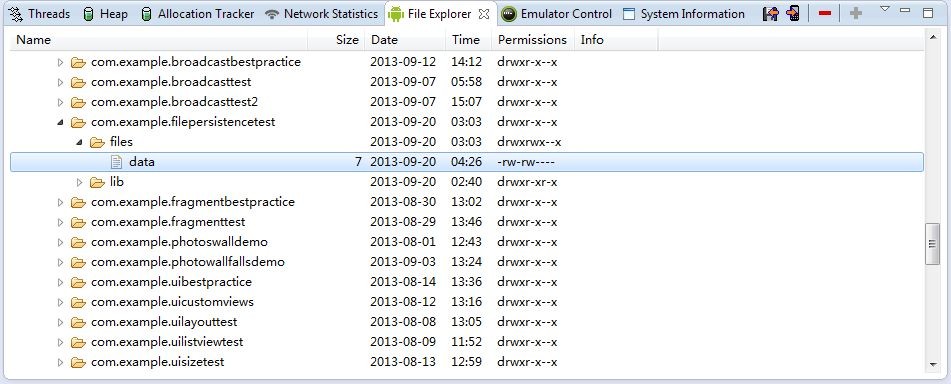
Task: Click the Info column header
Action: click(616, 40)
